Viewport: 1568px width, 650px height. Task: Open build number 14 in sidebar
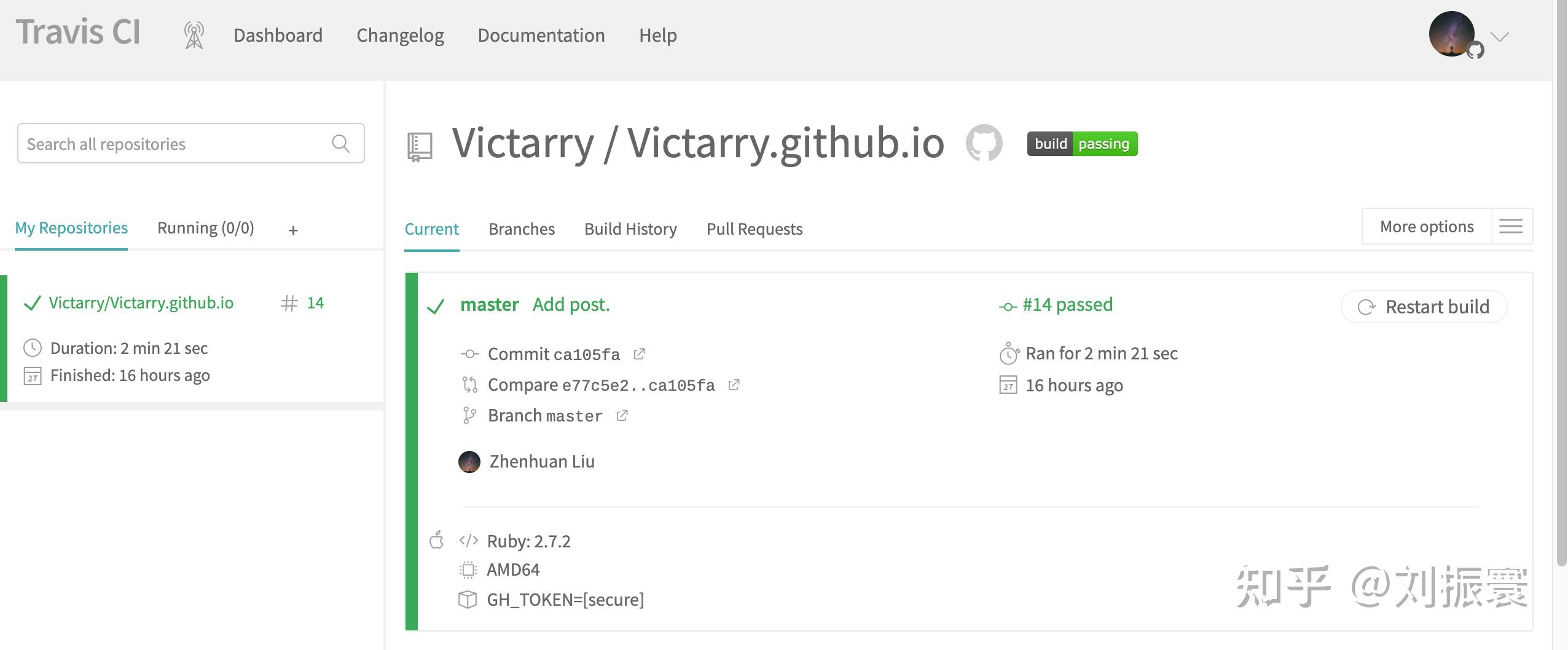pyautogui.click(x=315, y=303)
